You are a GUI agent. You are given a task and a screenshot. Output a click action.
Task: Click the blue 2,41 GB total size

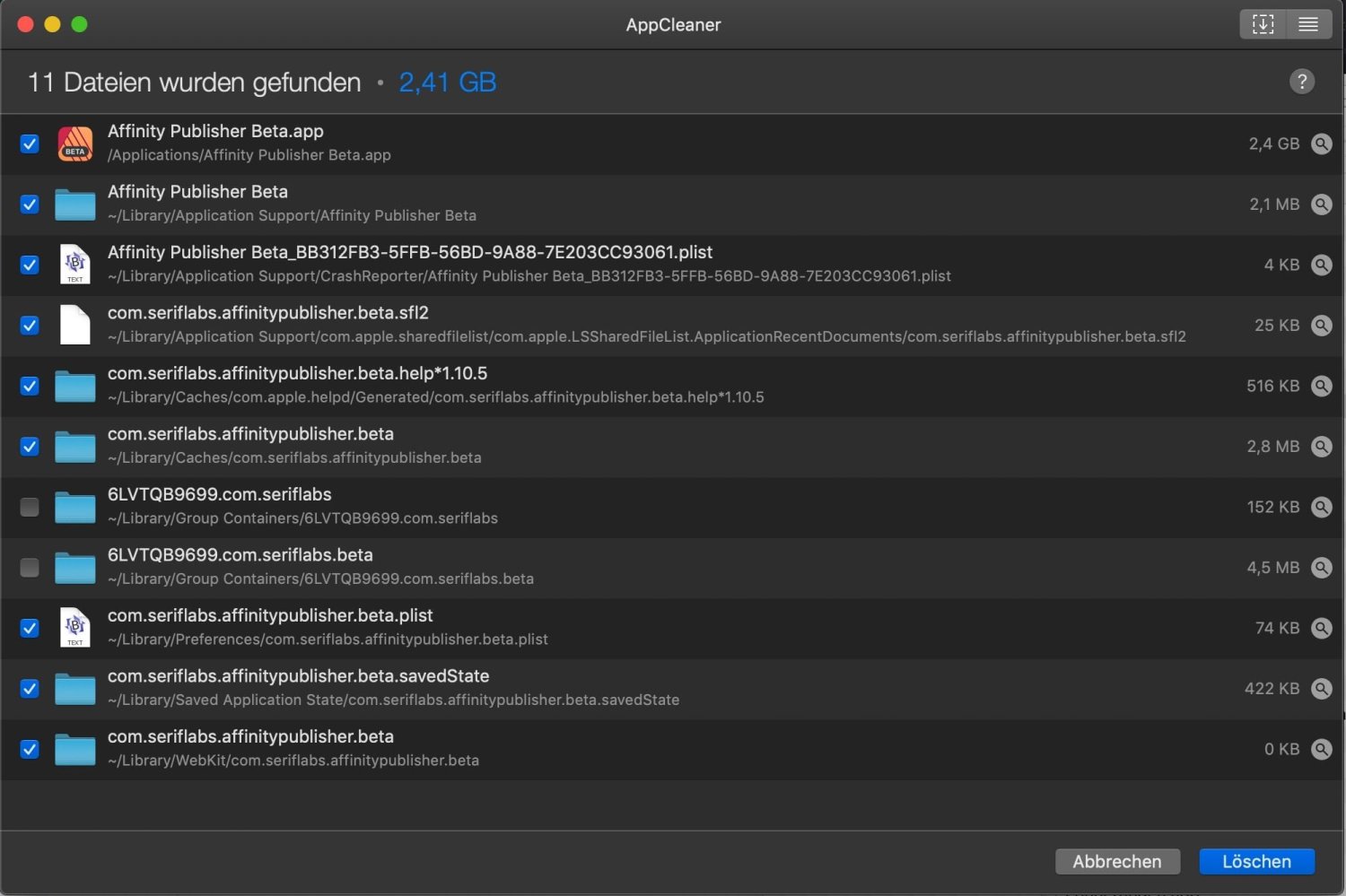pos(447,82)
